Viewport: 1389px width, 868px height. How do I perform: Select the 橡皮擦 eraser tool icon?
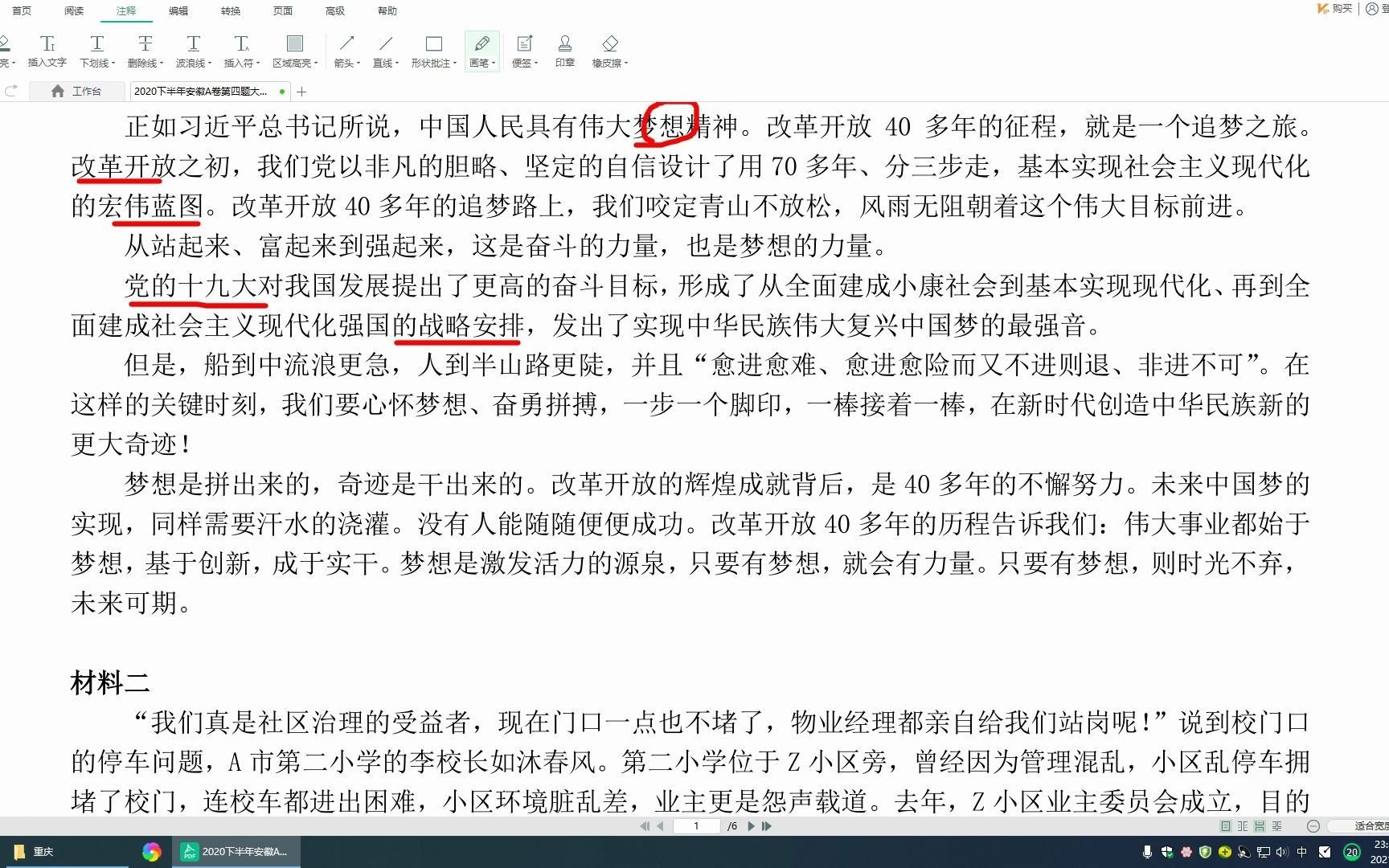coord(610,43)
